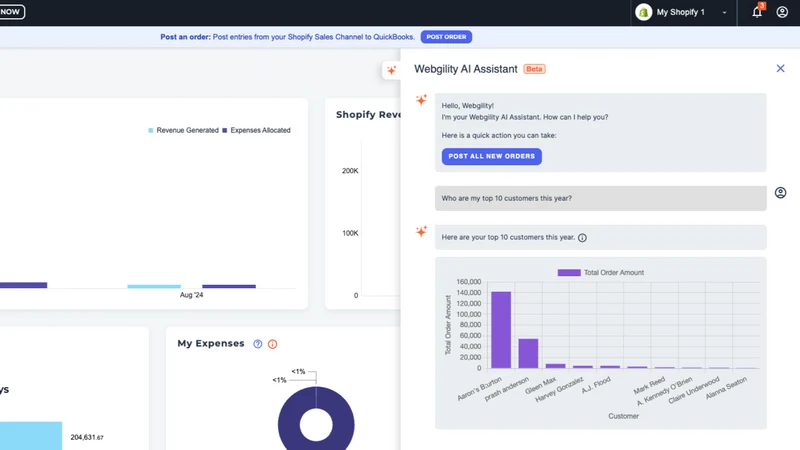
Task: Click the sparkle icon beside the greeting message
Action: pyautogui.click(x=421, y=99)
